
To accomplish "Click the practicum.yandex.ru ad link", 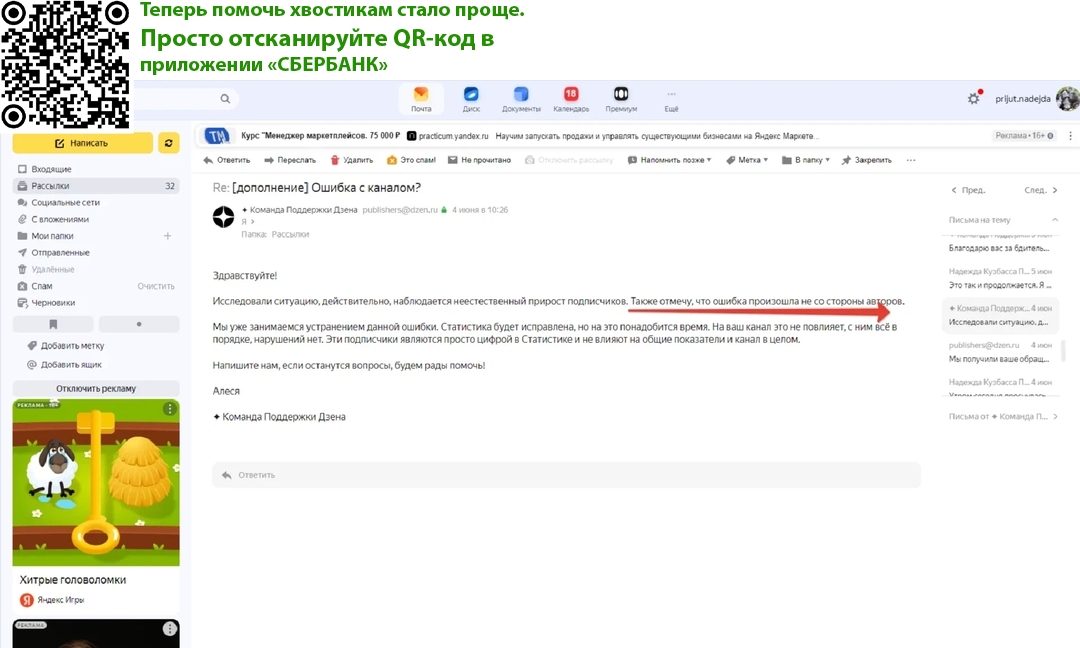I will point(453,136).
